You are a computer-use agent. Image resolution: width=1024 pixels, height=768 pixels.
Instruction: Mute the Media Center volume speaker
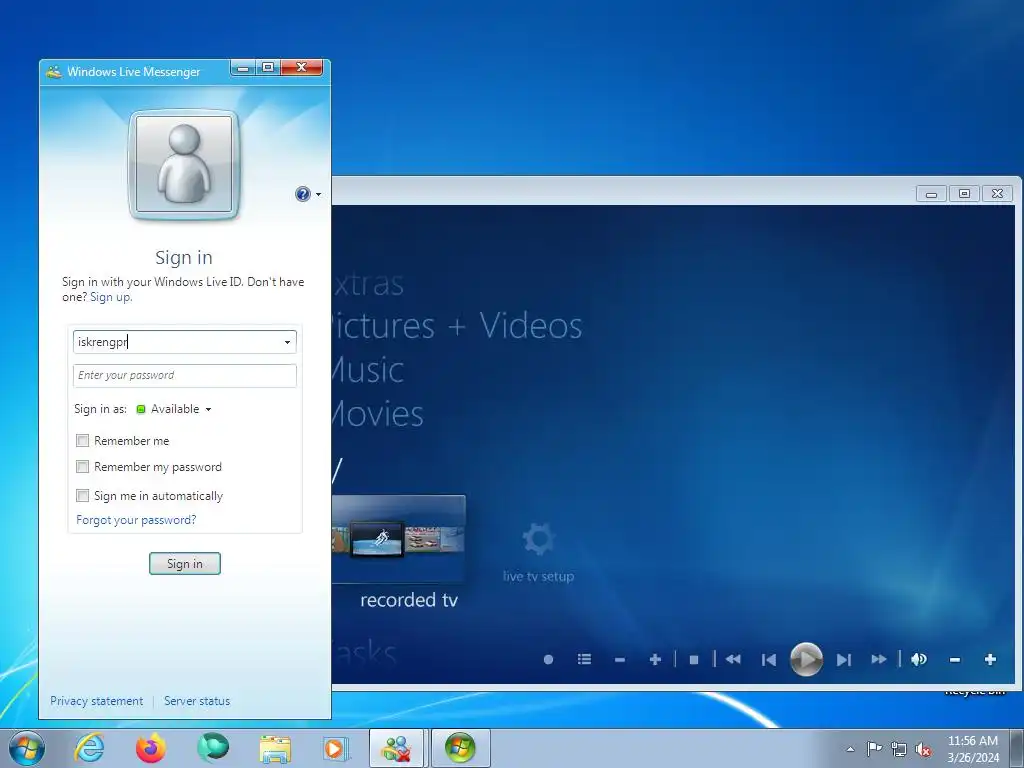click(919, 660)
